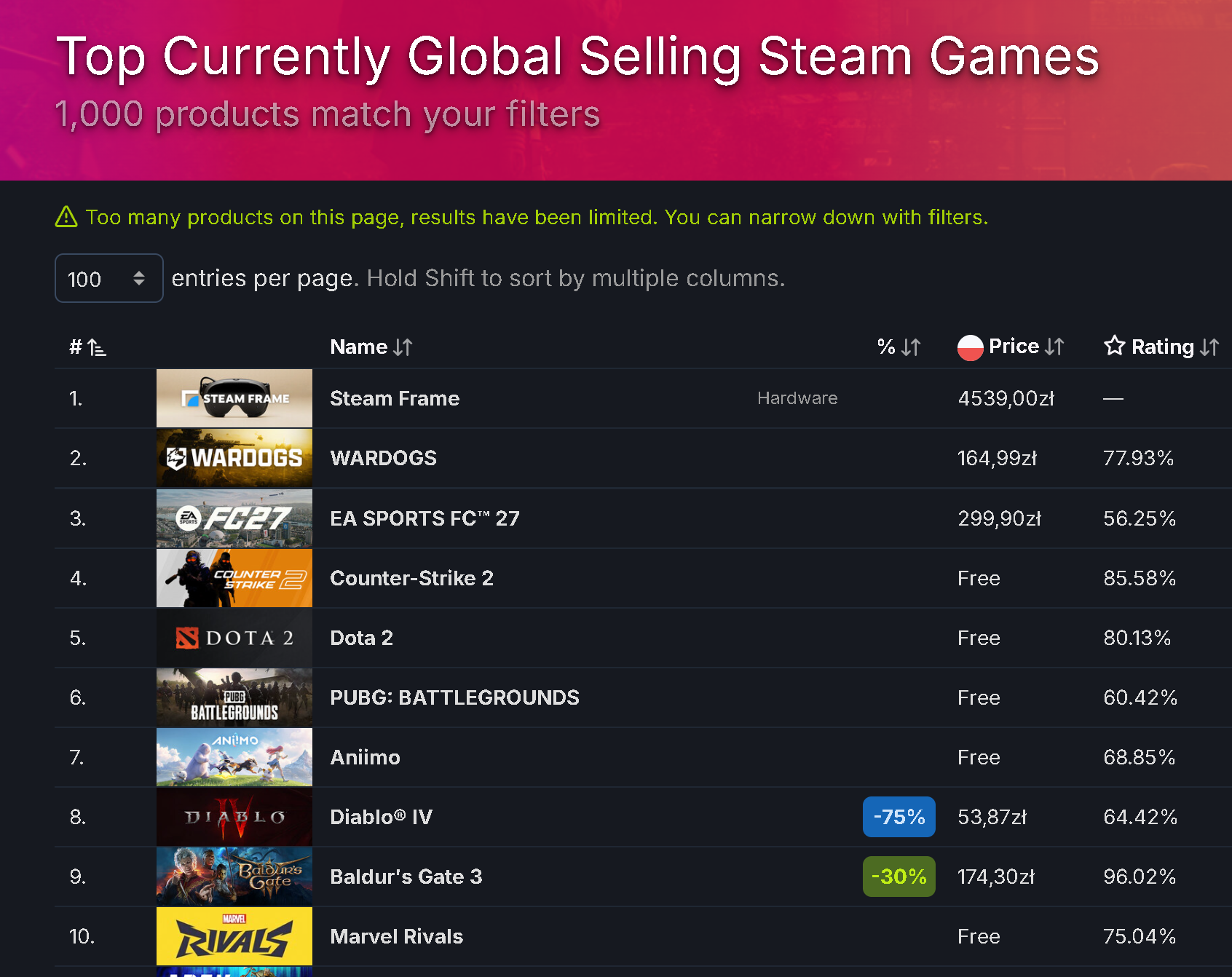Click Baldur's Gate 3 -30% discount badge
Screen dimensions: 1232x977
coord(899,877)
